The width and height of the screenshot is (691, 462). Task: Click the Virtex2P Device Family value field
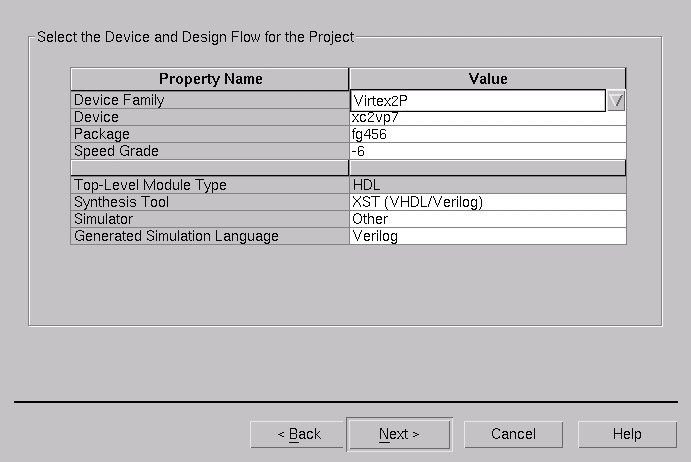(478, 101)
